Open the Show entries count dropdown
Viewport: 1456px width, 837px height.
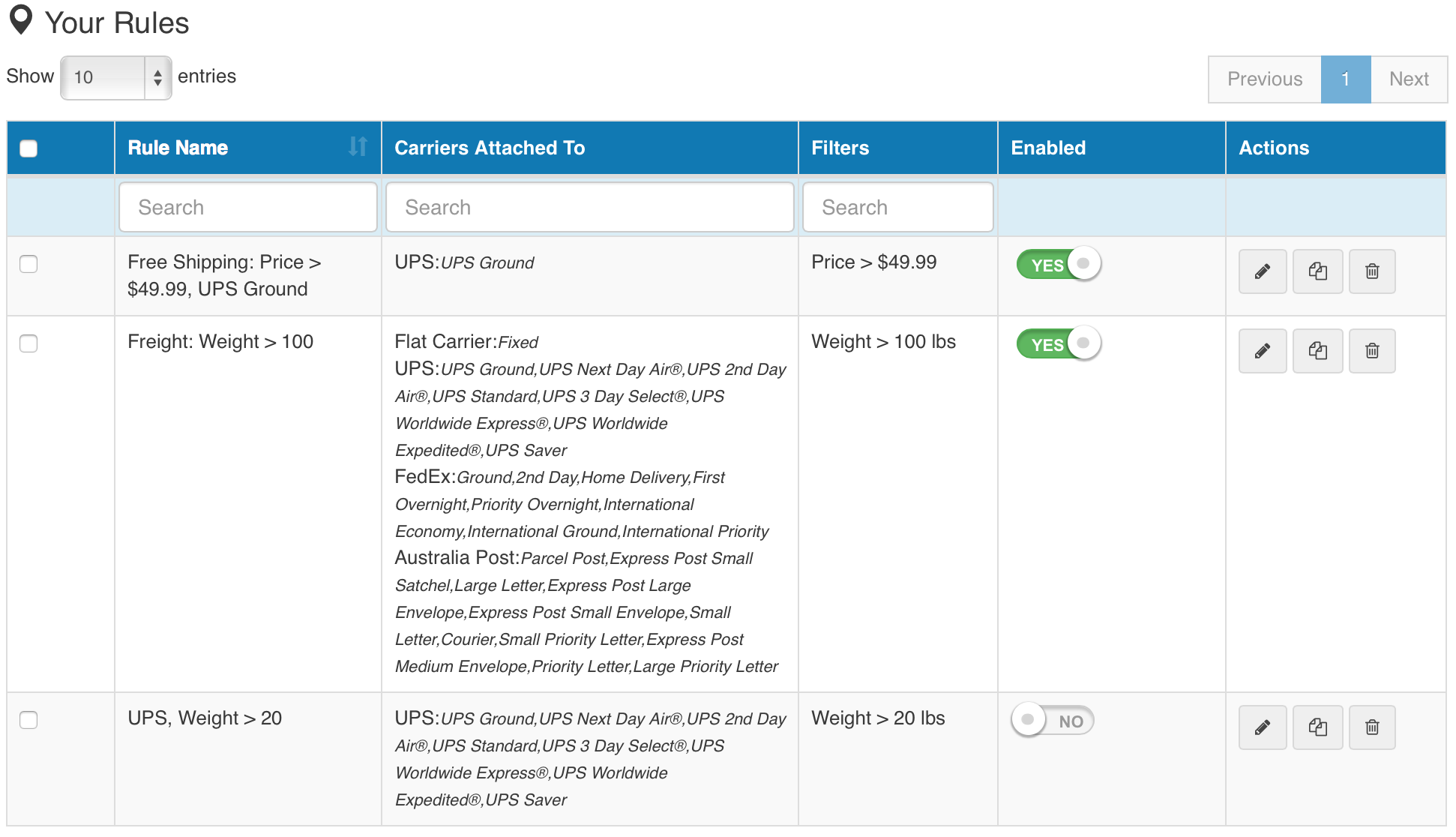coord(115,77)
